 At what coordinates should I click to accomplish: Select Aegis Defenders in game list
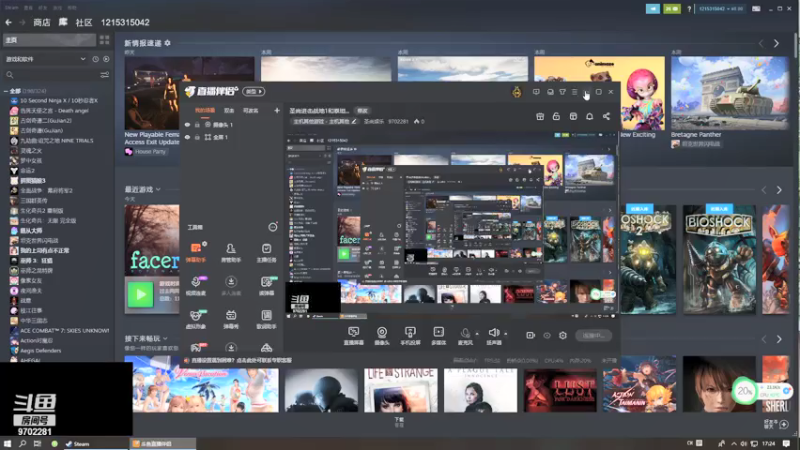pyautogui.click(x=41, y=351)
